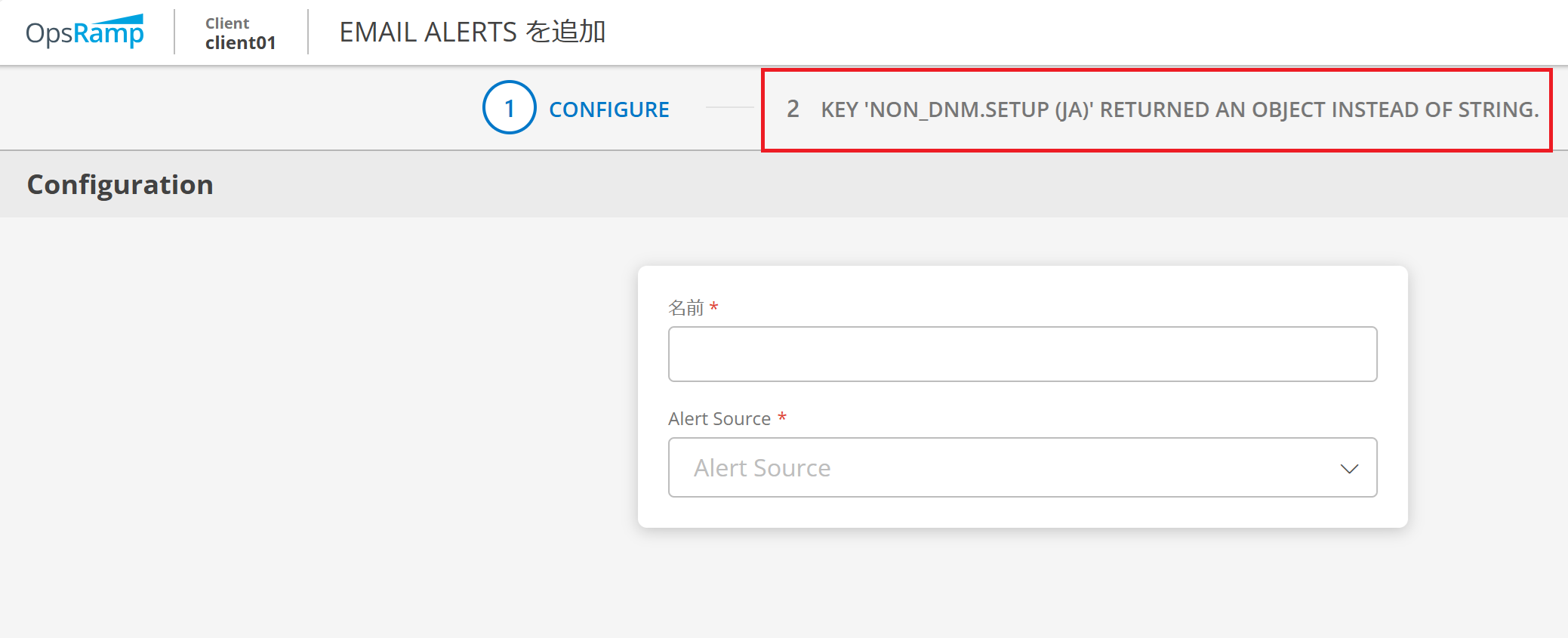Select the step 1 circle icon
This screenshot has height=638, width=1568.
coord(510,108)
